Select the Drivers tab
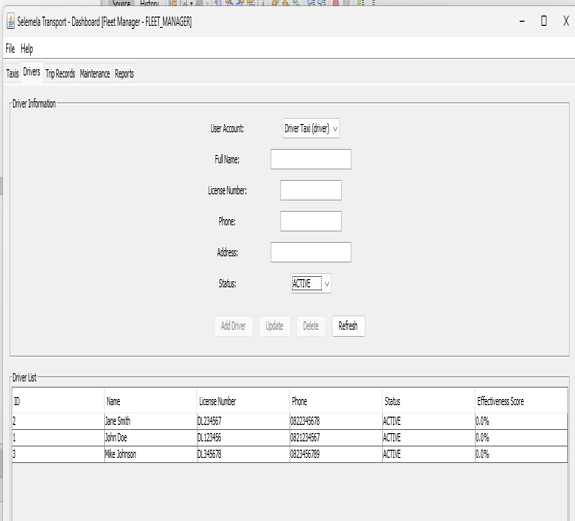The image size is (575, 521). click(32, 72)
